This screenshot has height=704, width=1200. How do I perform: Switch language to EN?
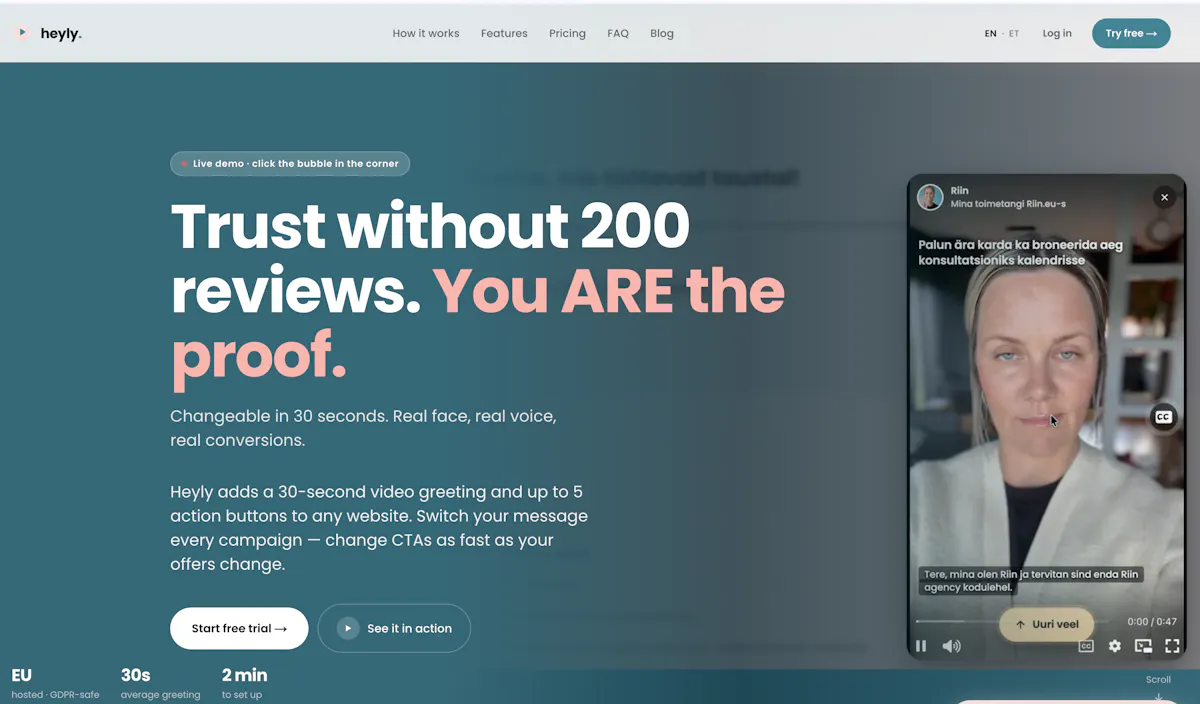(x=991, y=33)
